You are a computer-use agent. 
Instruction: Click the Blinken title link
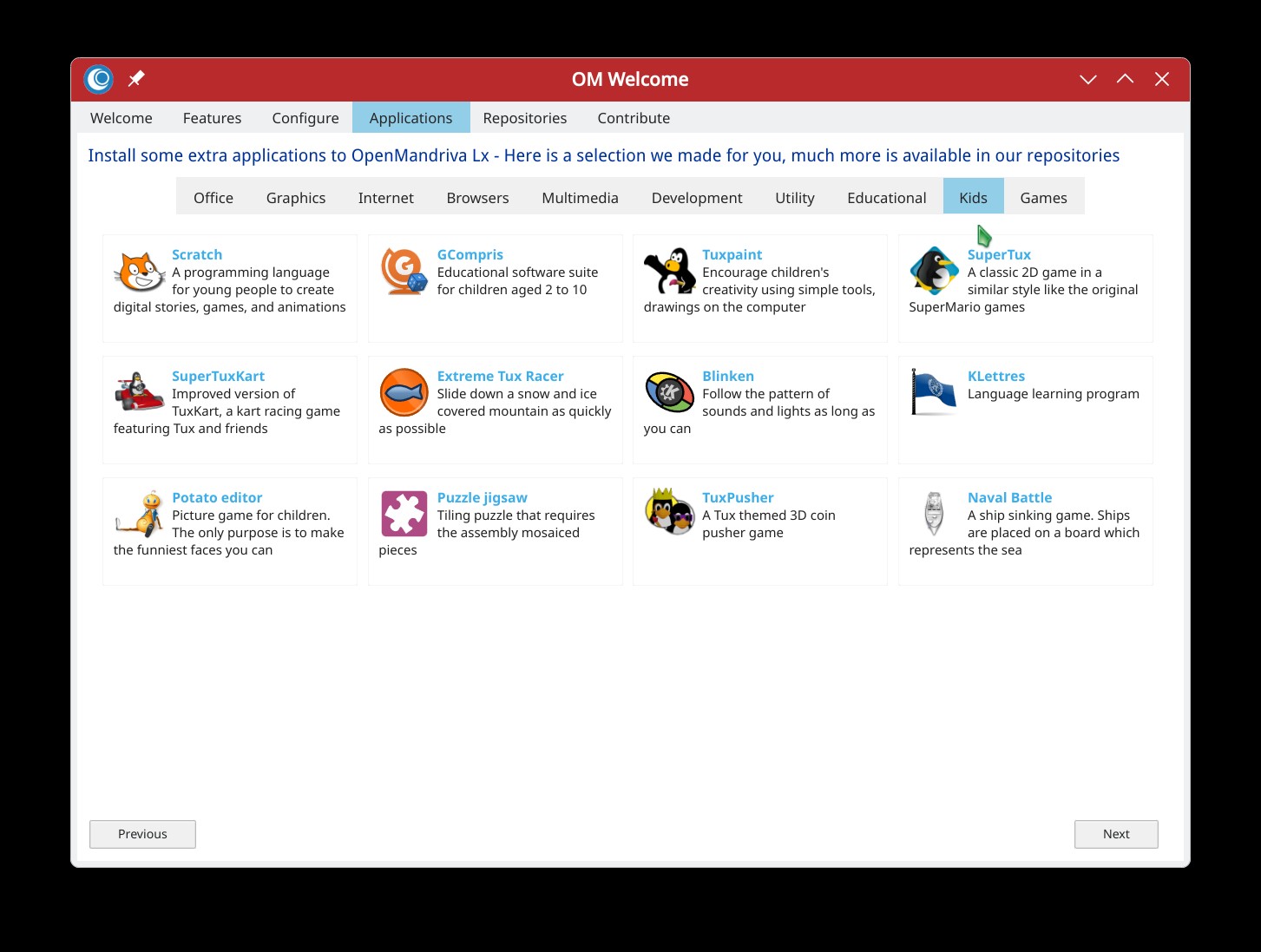728,376
